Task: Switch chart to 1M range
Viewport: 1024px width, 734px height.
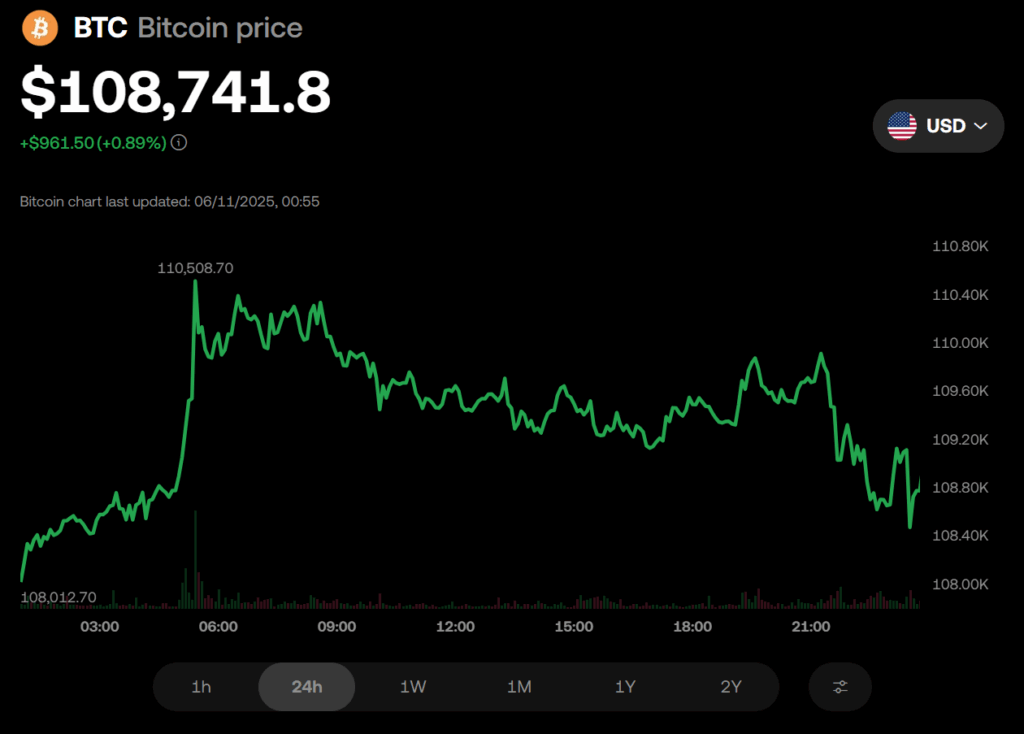Action: [519, 687]
